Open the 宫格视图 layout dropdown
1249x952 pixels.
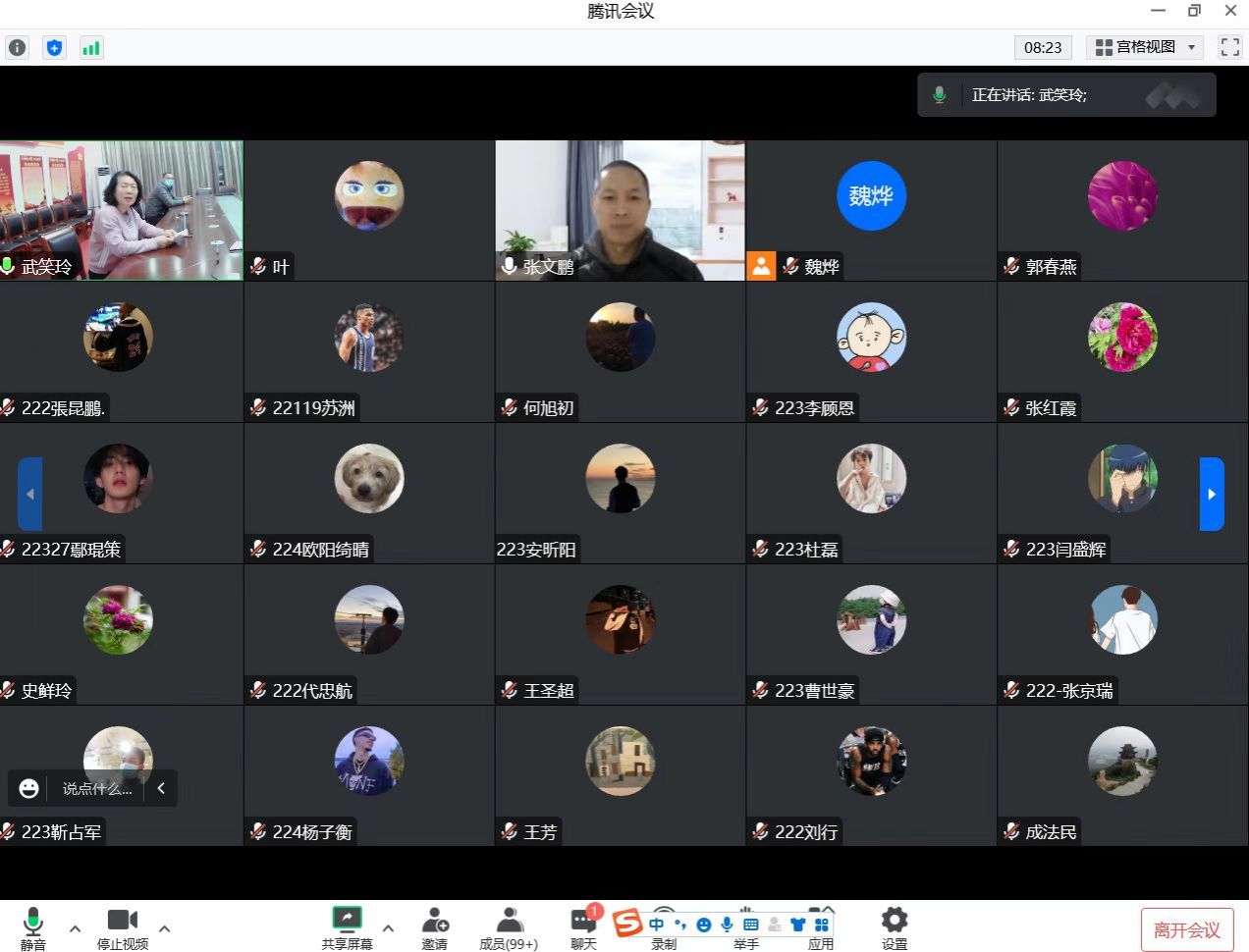[1145, 47]
